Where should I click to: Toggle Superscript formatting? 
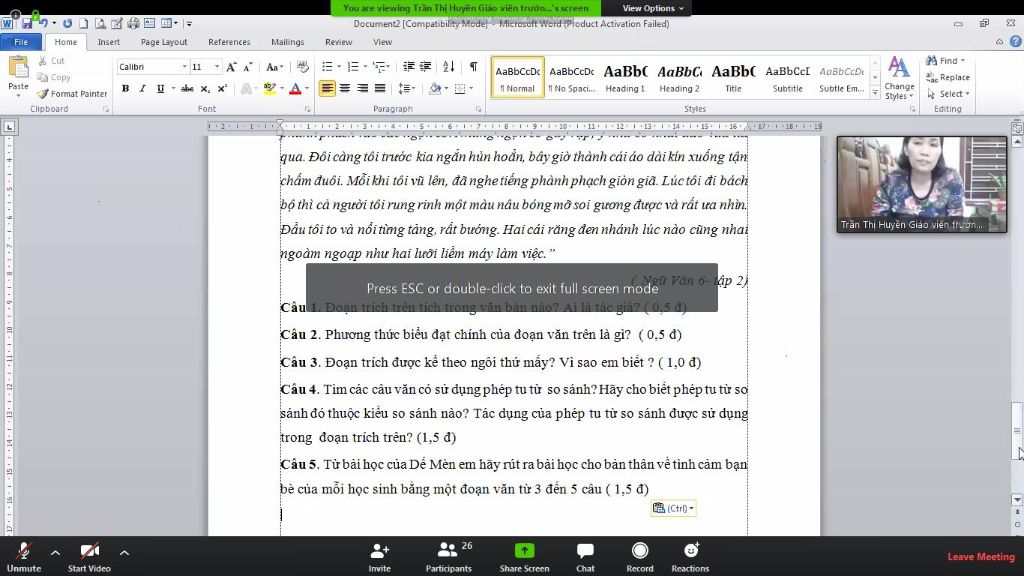click(x=222, y=88)
